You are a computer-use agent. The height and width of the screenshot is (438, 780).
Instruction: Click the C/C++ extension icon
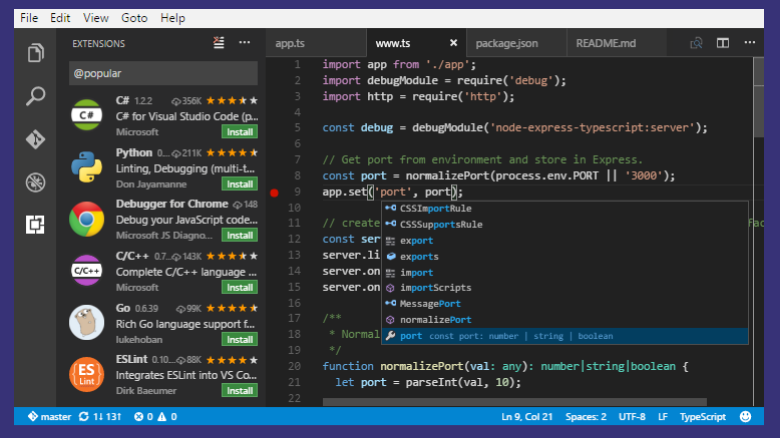[87, 270]
